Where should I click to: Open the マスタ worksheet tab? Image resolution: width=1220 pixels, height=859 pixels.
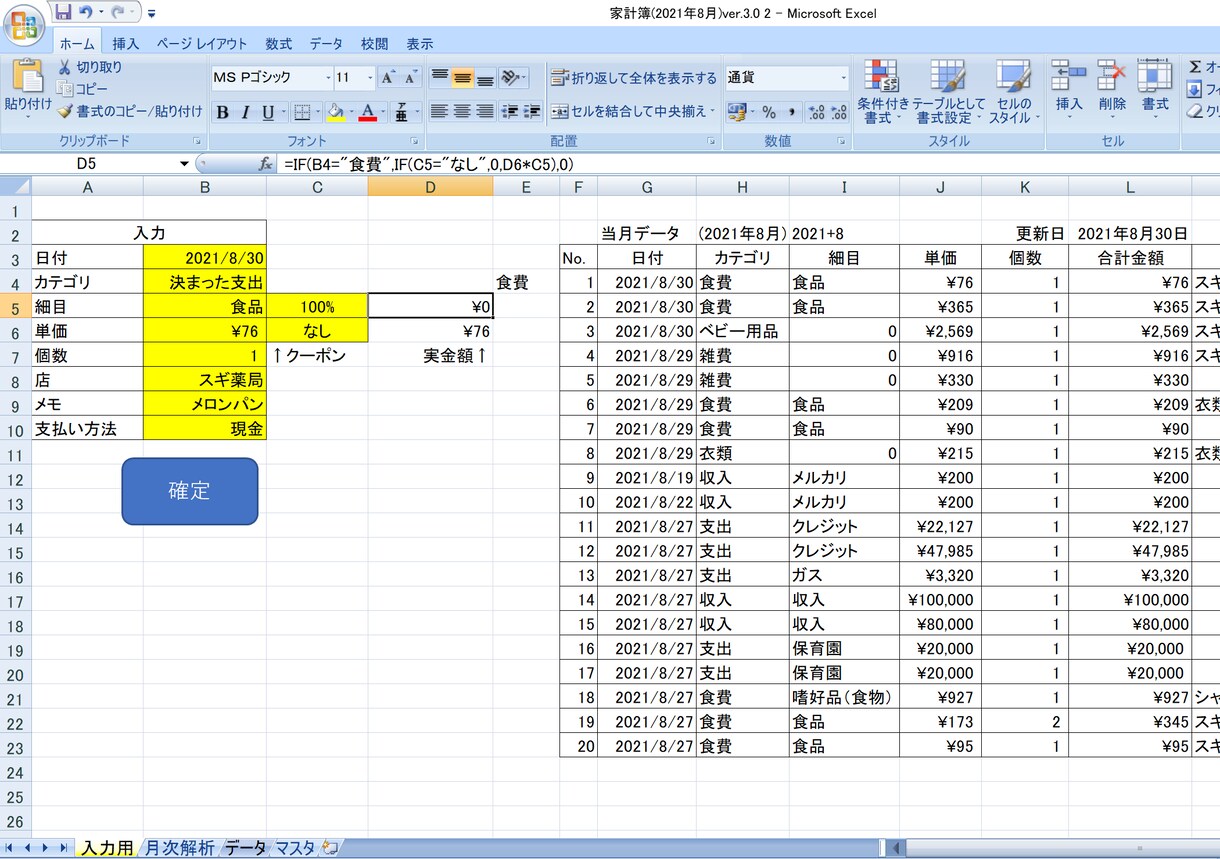(x=295, y=848)
